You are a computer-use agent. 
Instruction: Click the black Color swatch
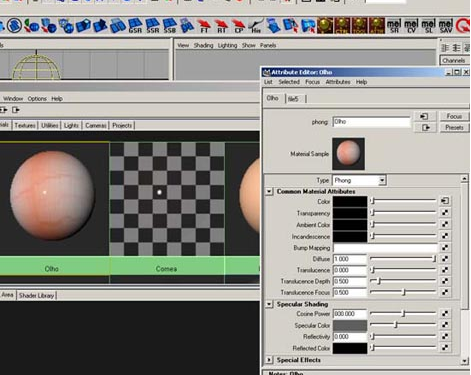pos(350,201)
